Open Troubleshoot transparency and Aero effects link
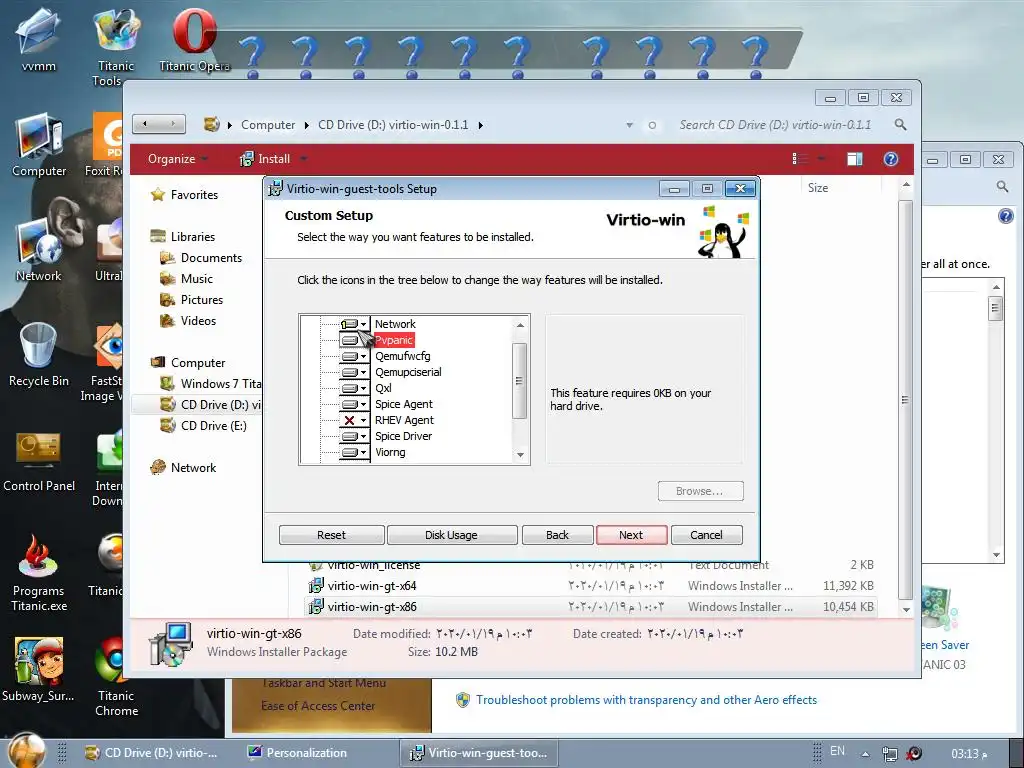Image resolution: width=1024 pixels, height=768 pixels. coord(647,700)
